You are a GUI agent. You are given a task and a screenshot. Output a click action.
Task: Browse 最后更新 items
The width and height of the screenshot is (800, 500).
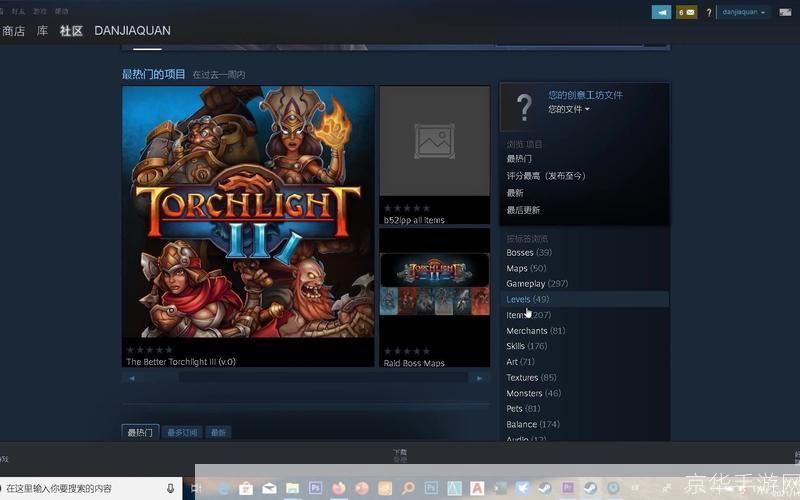523,210
